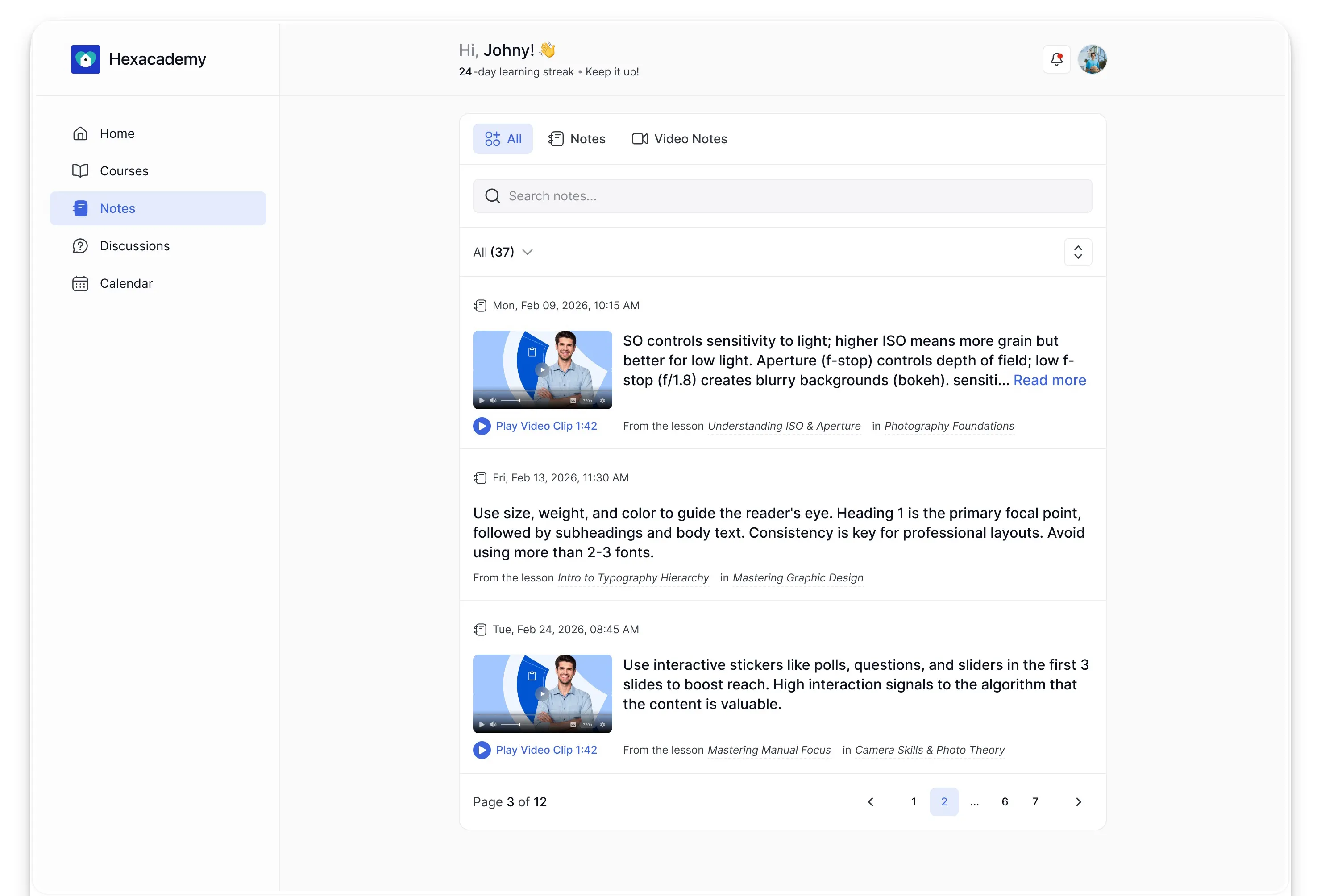Image resolution: width=1321 pixels, height=896 pixels.
Task: Click Read more on ISO note
Action: pos(1050,380)
